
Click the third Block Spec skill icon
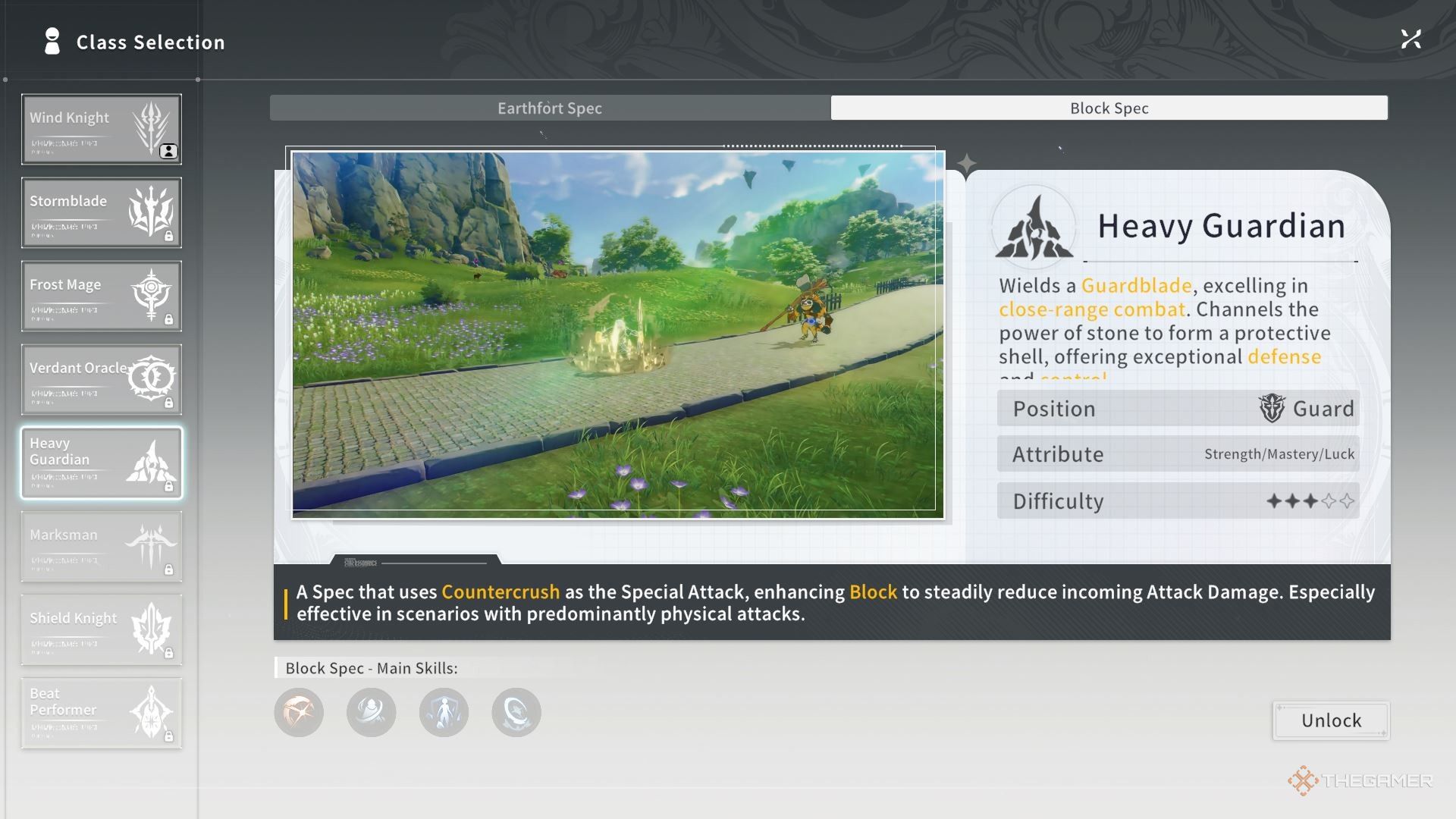[x=444, y=712]
